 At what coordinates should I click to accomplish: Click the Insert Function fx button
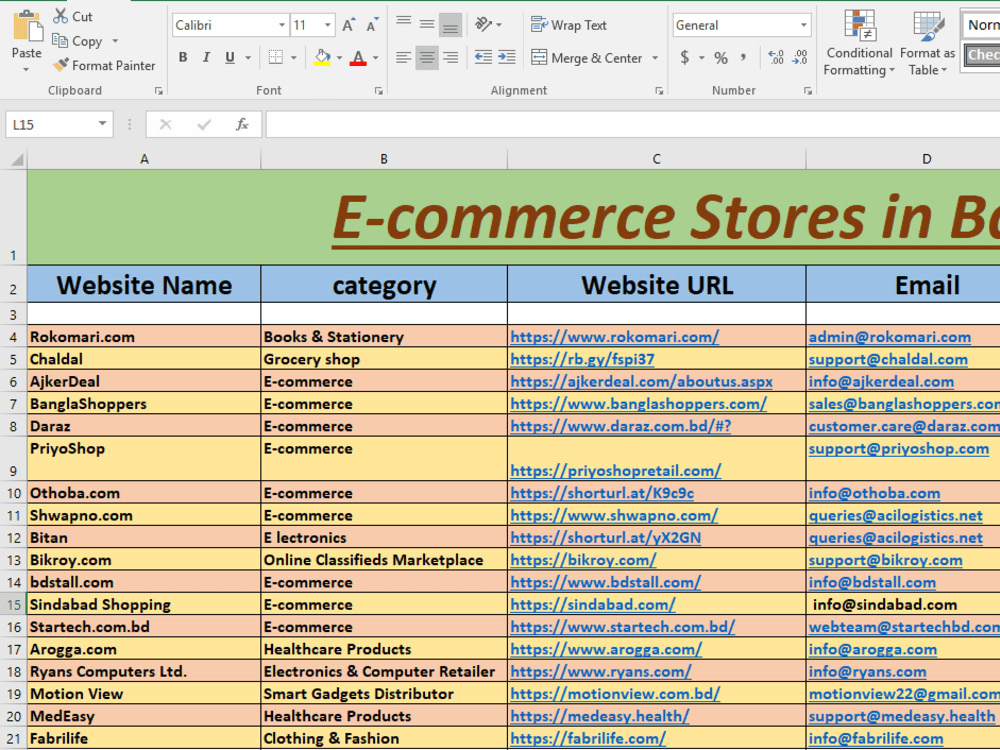(x=242, y=124)
